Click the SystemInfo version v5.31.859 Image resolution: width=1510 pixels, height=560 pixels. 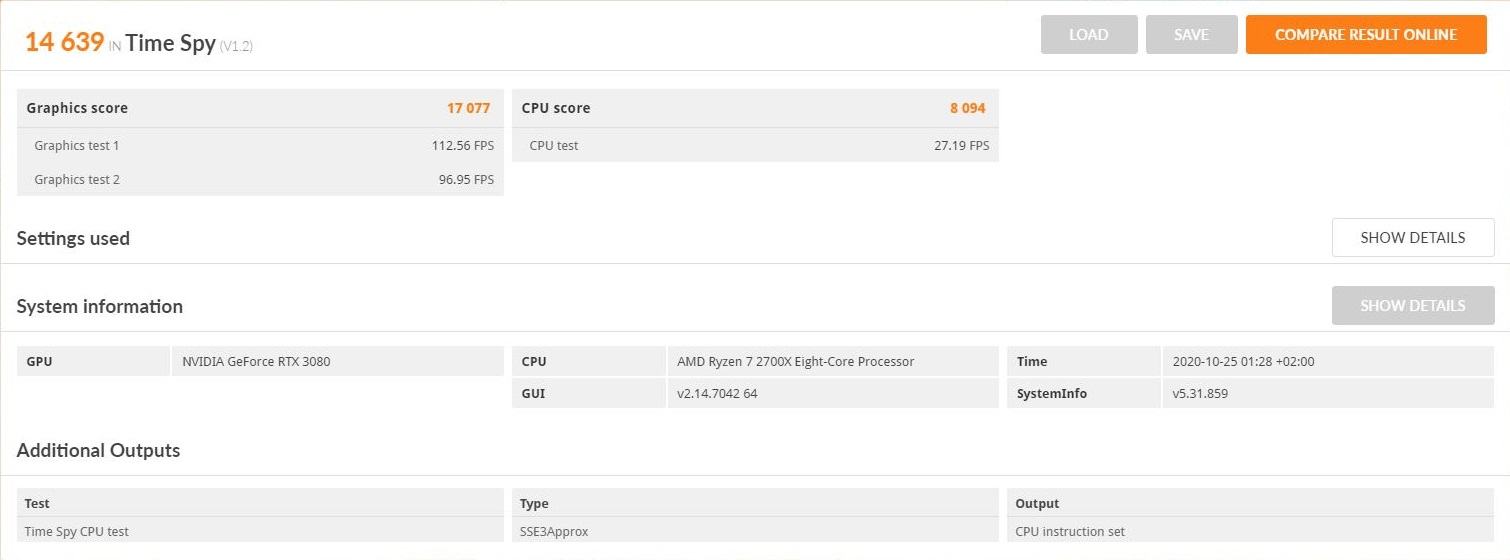pyautogui.click(x=1200, y=394)
